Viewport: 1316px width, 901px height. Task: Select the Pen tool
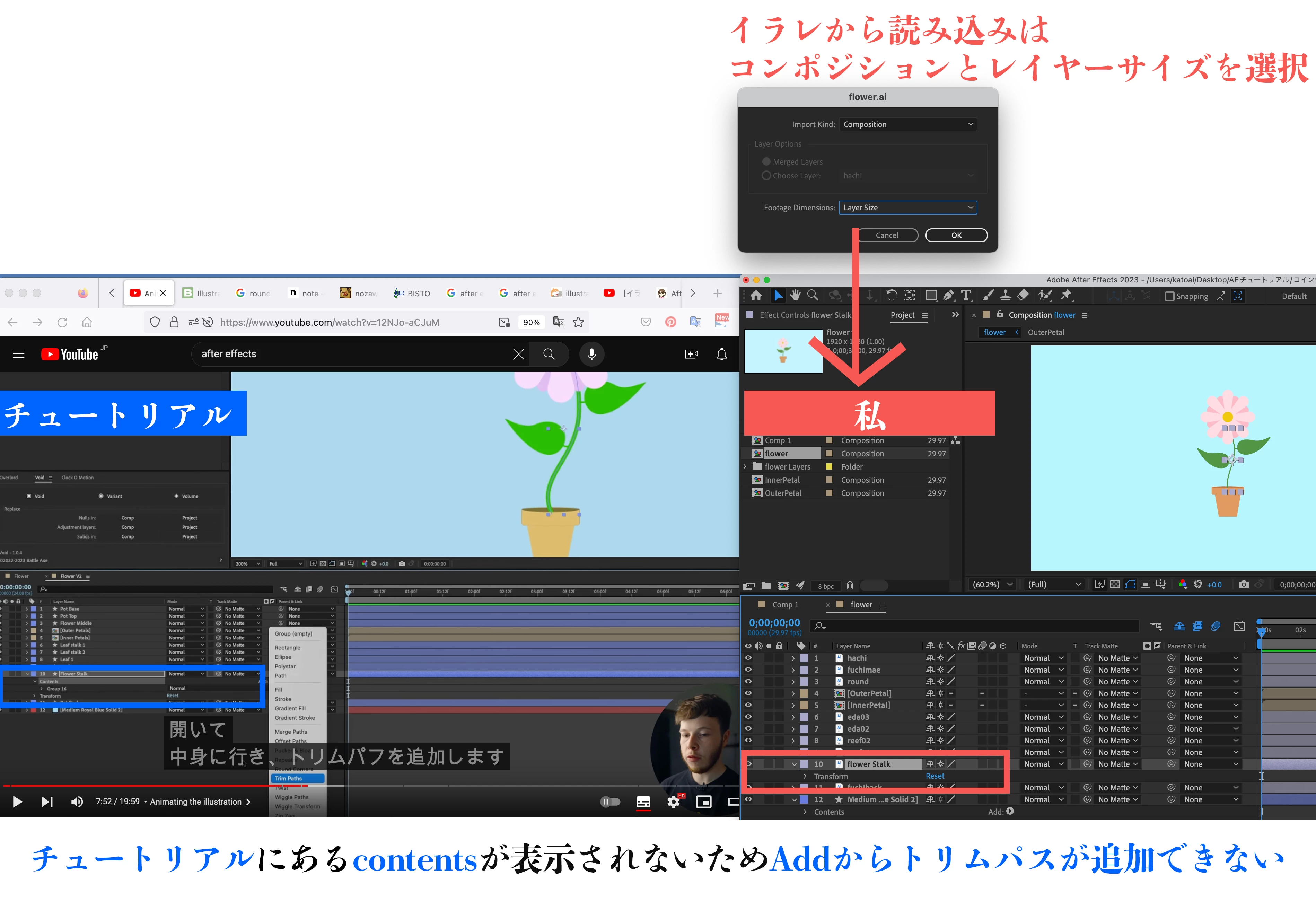948,295
